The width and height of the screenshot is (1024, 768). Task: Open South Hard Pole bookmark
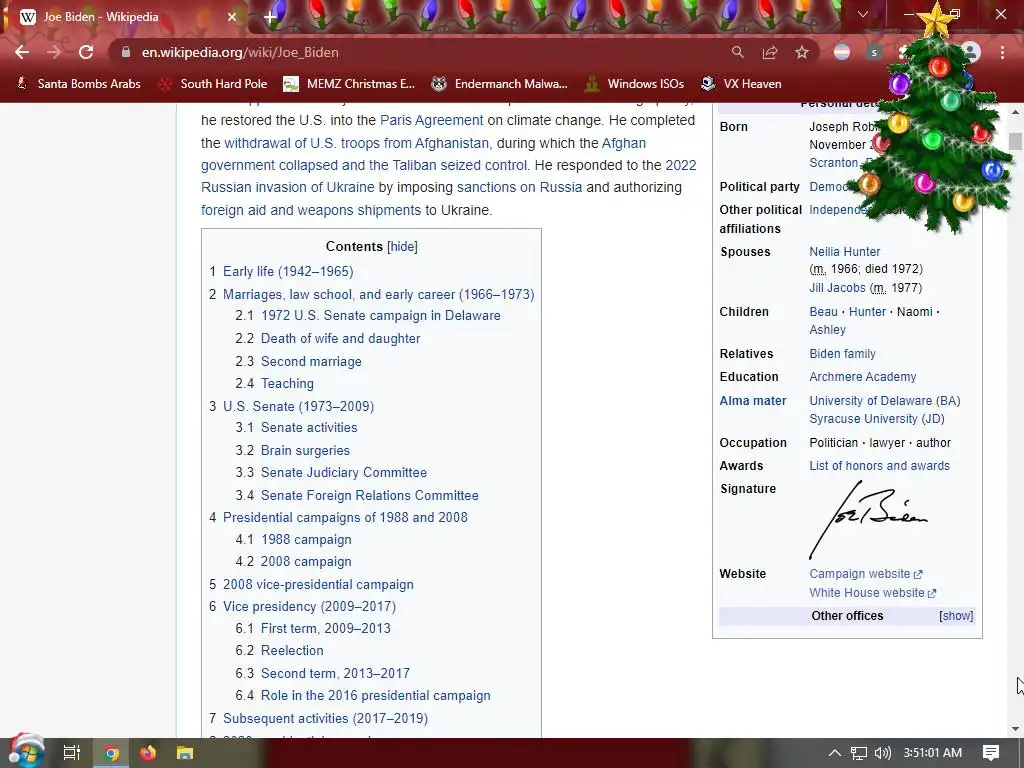[213, 84]
